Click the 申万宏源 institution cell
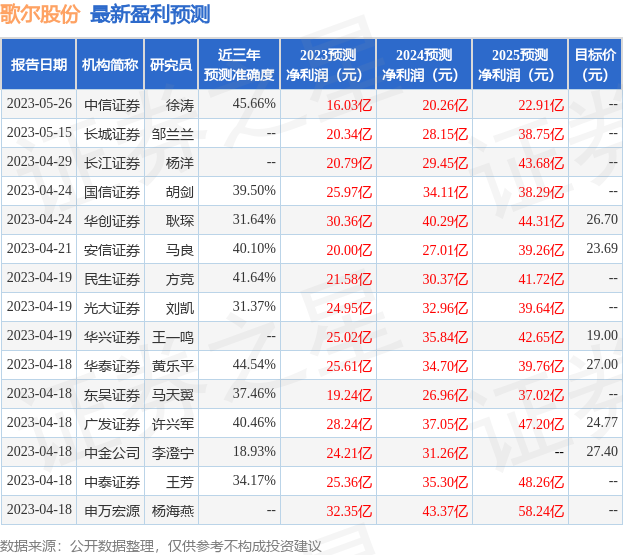Viewport: 623px width, 555px height. click(x=112, y=511)
